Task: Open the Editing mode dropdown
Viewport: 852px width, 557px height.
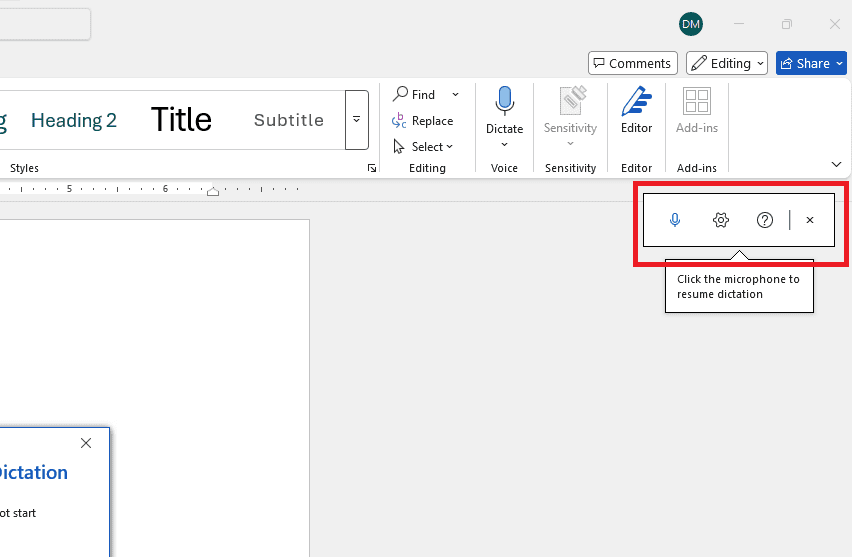Action: coord(727,64)
